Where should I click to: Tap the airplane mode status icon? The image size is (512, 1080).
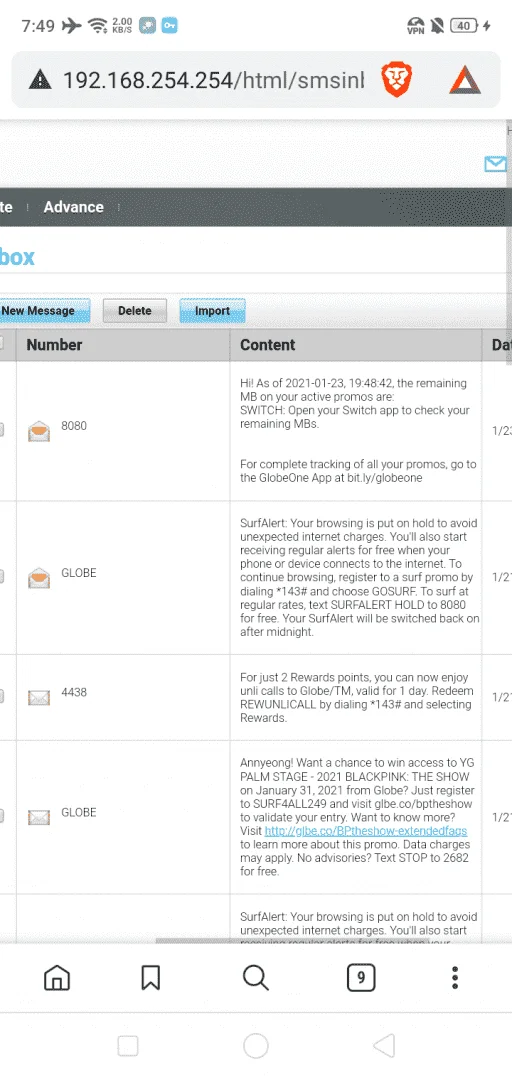click(72, 26)
